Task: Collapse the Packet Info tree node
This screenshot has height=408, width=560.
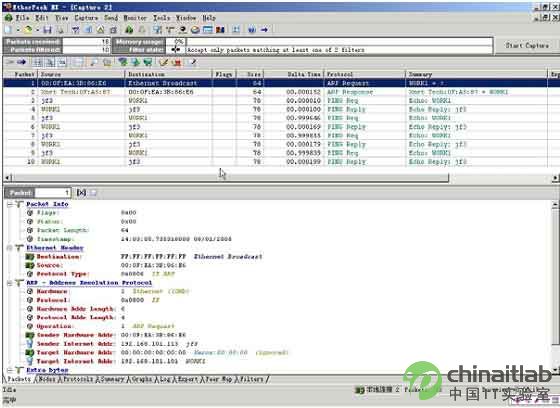Action: tap(10, 204)
